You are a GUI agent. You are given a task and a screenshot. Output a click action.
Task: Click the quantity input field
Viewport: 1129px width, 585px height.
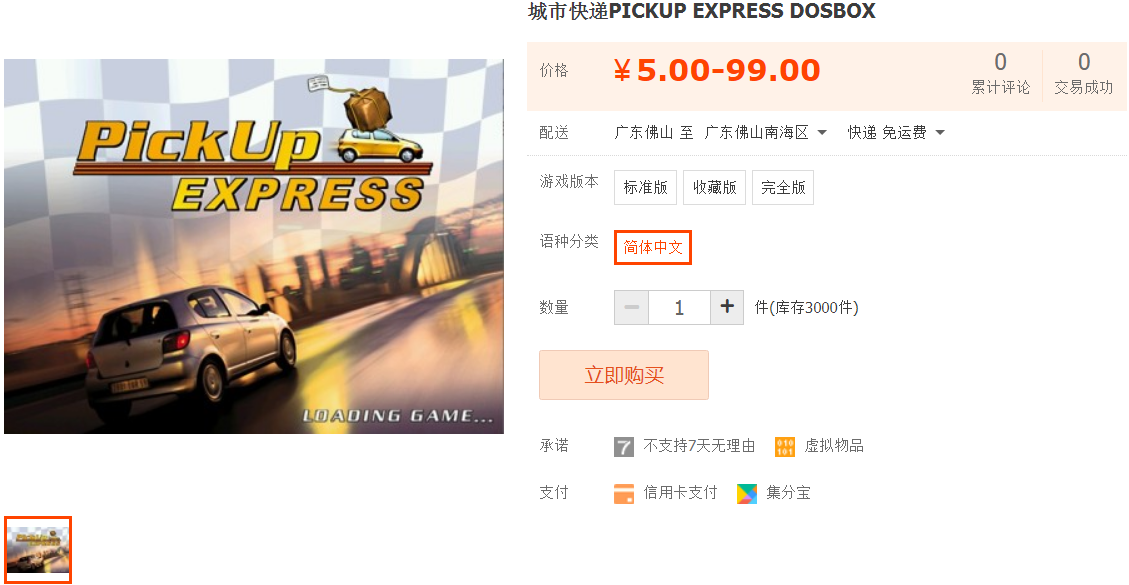tap(679, 308)
